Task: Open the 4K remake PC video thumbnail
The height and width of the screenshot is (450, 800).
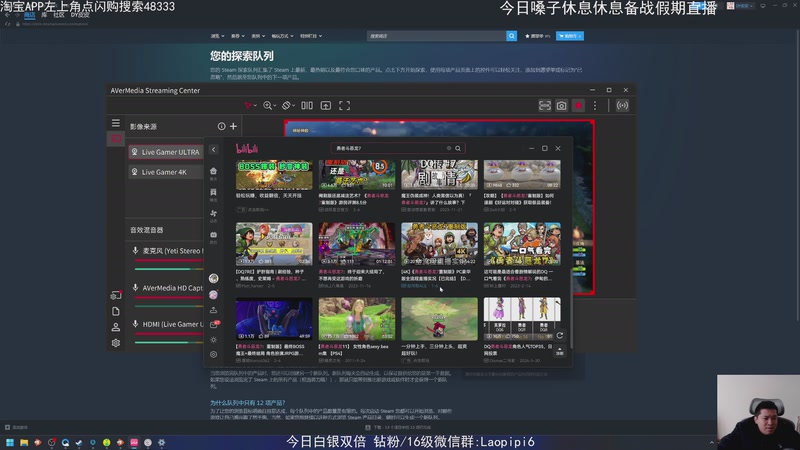Action: tap(439, 244)
